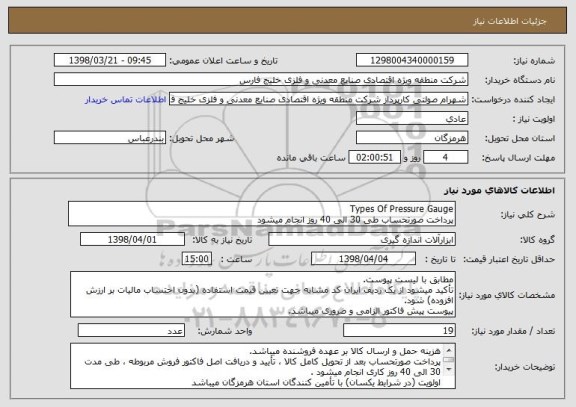This screenshot has width=576, height=407.
Task: Click the remaining time countdown 02:00:51
Action: tap(374, 157)
